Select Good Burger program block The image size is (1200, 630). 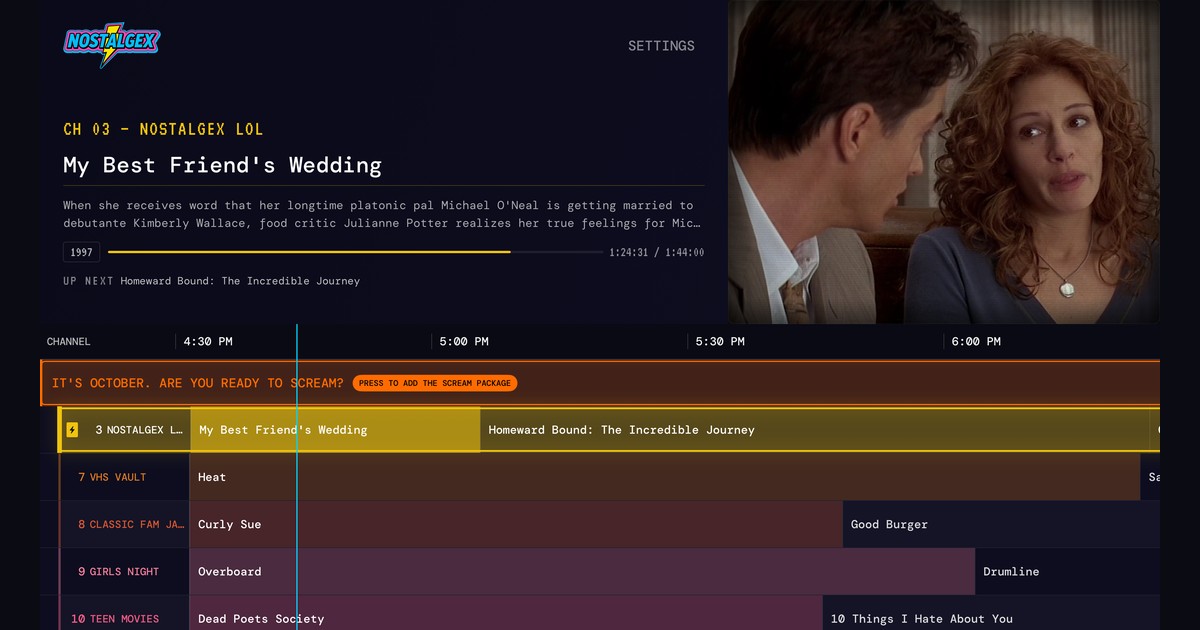click(x=1001, y=524)
